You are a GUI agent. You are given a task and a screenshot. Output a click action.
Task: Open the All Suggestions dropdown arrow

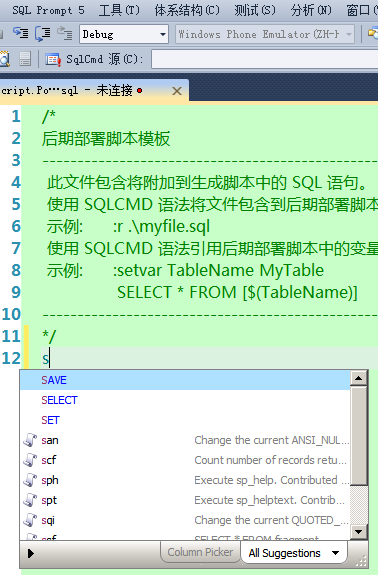click(335, 553)
